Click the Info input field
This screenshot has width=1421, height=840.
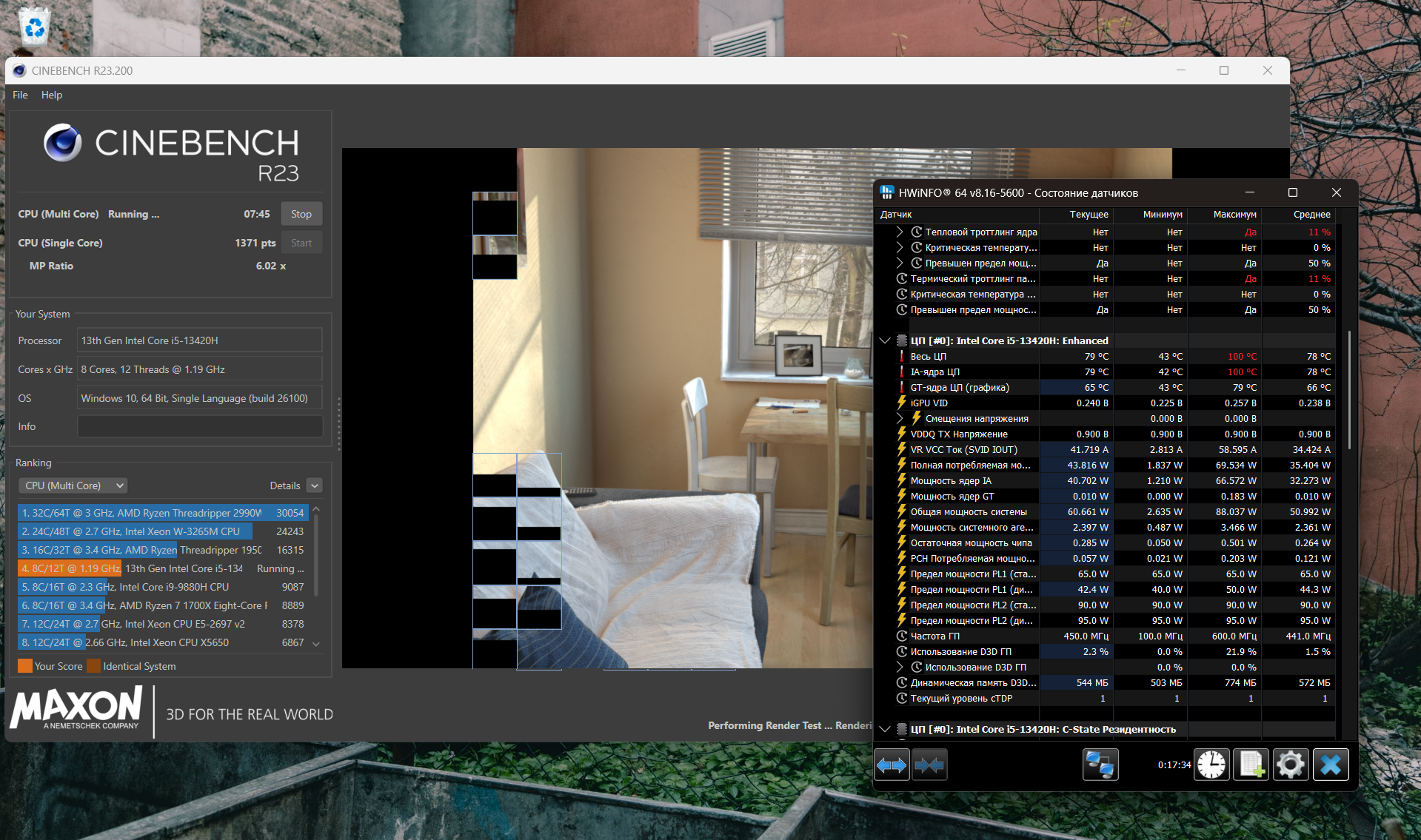tap(200, 426)
